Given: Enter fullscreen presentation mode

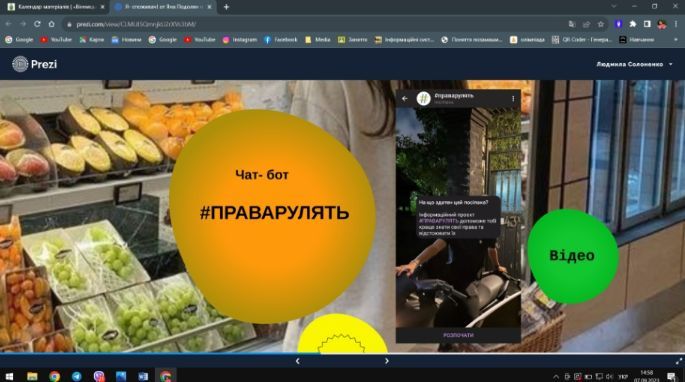Looking at the screenshot, I should coord(678,361).
